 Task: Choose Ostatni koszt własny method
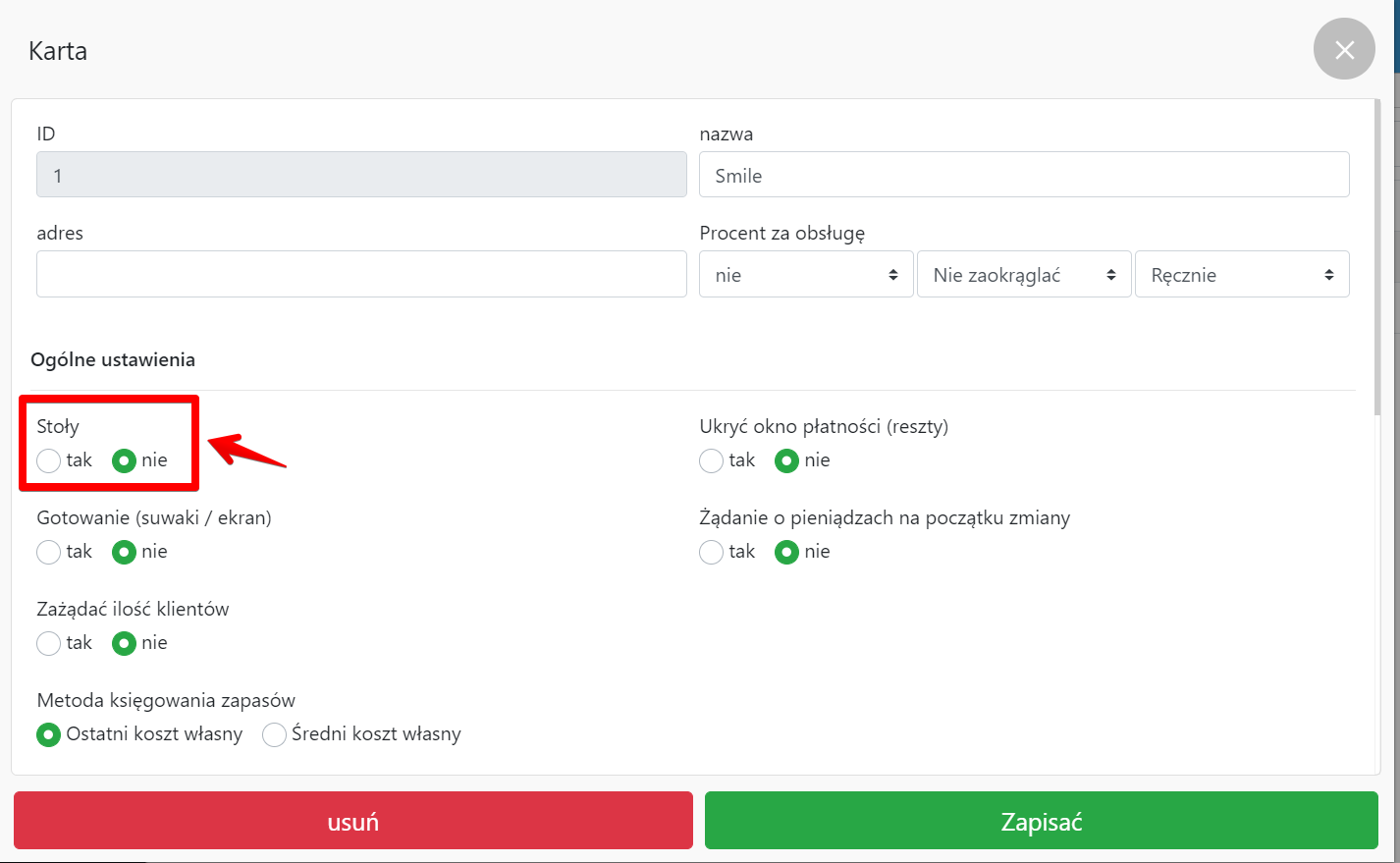pyautogui.click(x=49, y=734)
